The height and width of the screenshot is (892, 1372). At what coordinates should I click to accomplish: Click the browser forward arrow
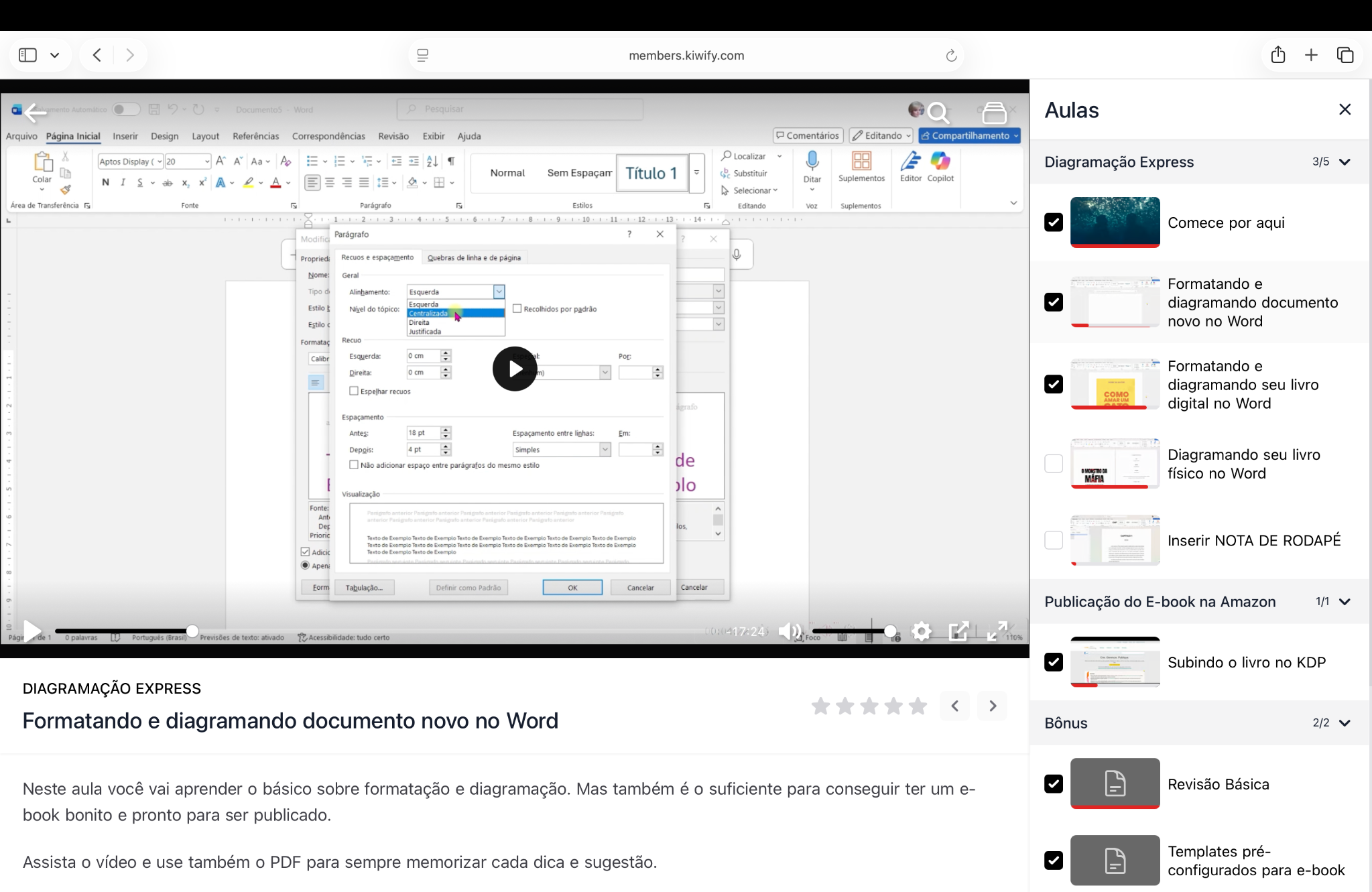click(130, 55)
